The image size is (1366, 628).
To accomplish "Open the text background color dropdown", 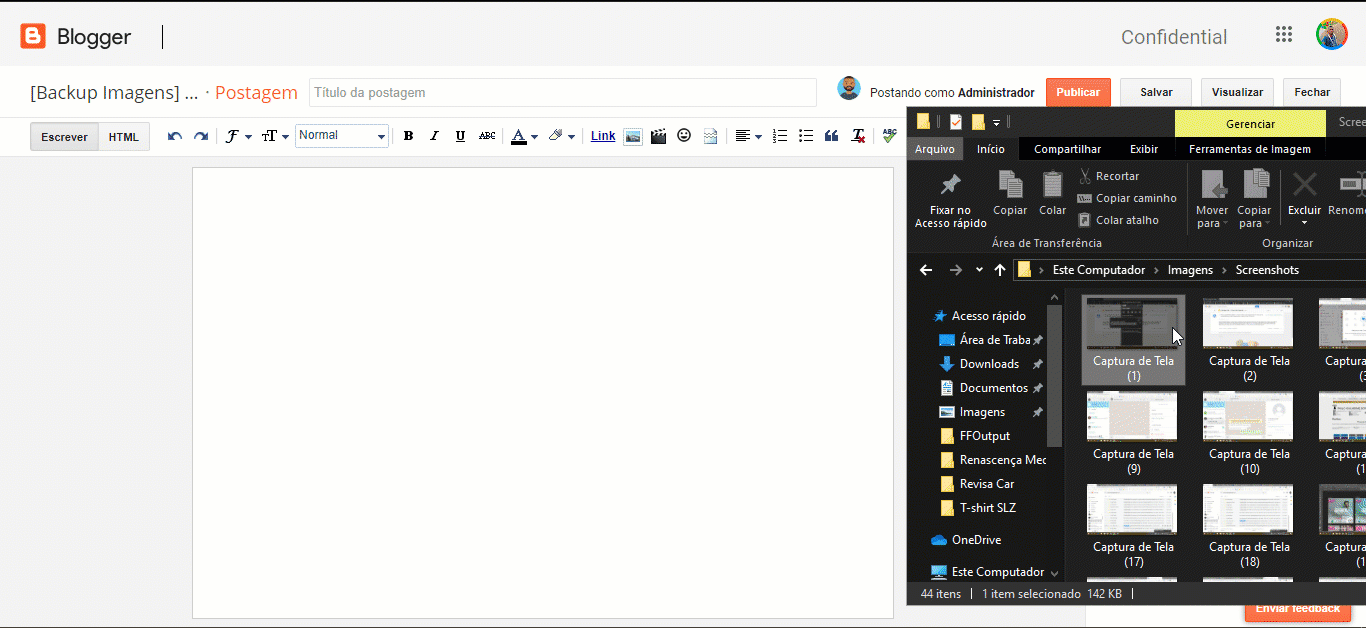I will point(561,136).
